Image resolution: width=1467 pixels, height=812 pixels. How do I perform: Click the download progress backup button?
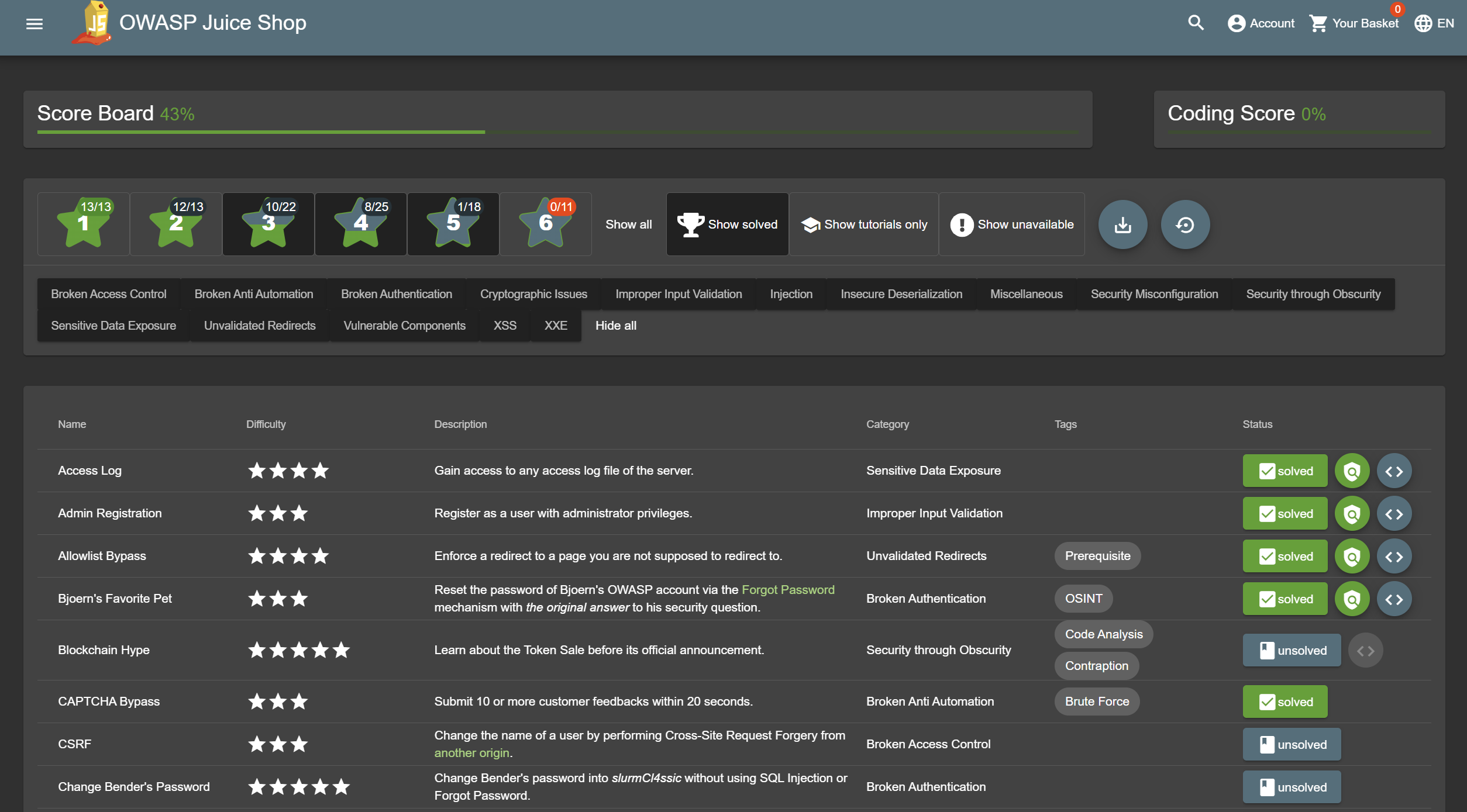pyautogui.click(x=1122, y=224)
